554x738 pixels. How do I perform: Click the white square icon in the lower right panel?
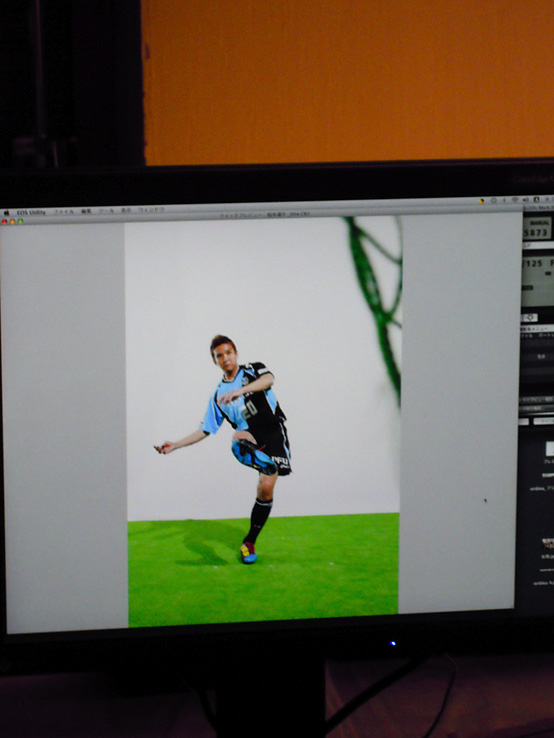tap(550, 449)
